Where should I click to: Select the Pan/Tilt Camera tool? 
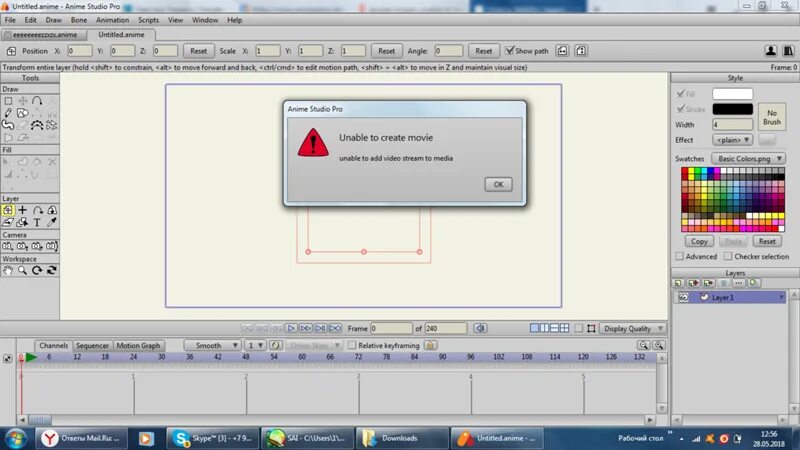52,246
